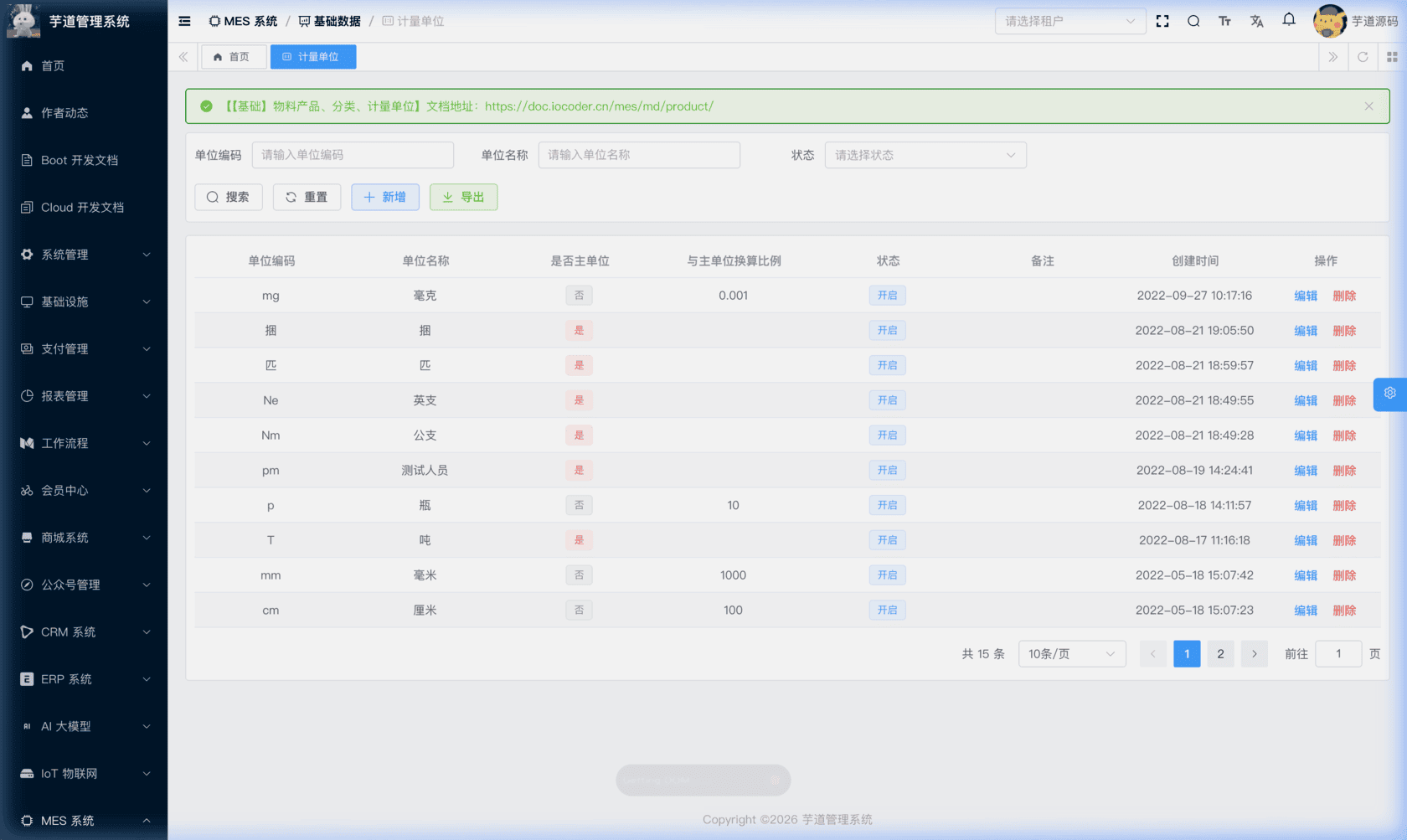Refresh the current tab page icon

pyautogui.click(x=1363, y=57)
